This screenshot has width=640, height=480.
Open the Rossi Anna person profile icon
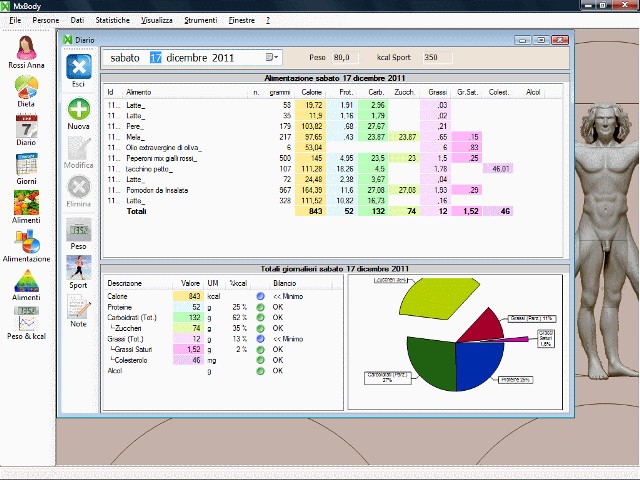pos(27,49)
